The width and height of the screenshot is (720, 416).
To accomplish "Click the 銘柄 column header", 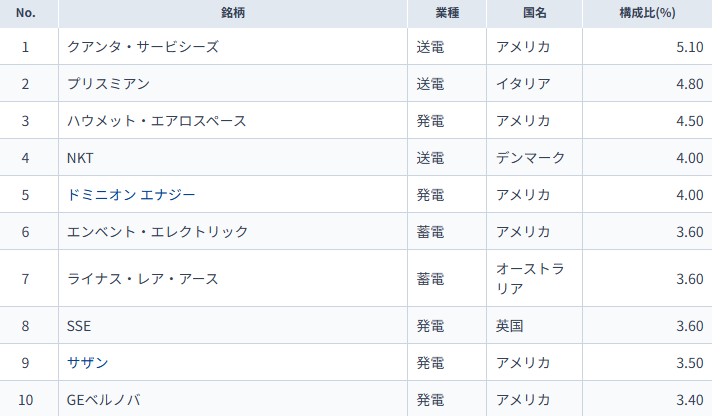I will pos(234,13).
